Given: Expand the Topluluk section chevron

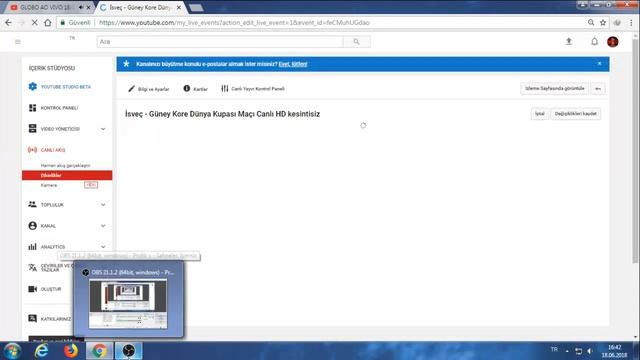Looking at the screenshot, I should [103, 204].
